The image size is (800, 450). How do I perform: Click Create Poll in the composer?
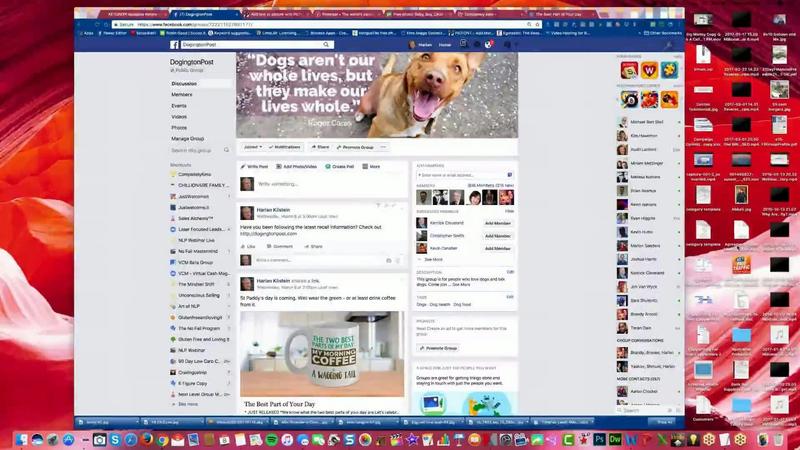tap(339, 167)
